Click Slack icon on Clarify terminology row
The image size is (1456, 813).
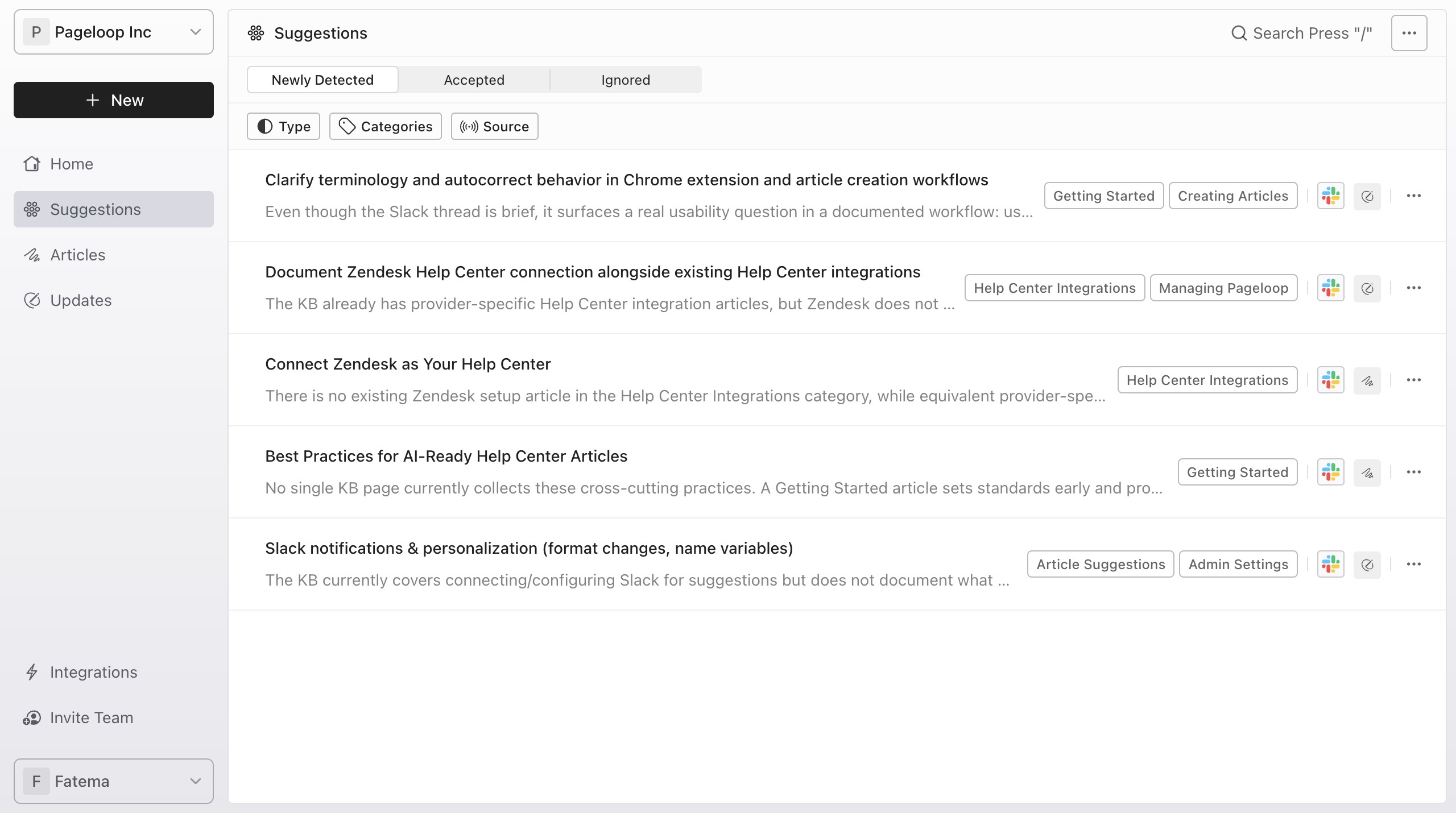[1331, 196]
